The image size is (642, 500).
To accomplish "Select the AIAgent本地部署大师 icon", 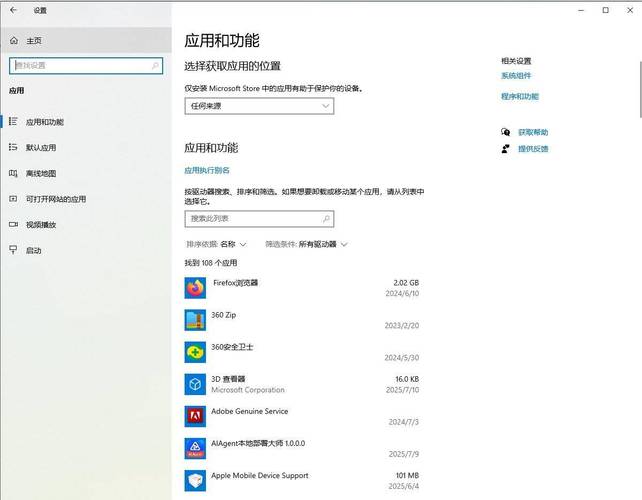I will [x=195, y=448].
